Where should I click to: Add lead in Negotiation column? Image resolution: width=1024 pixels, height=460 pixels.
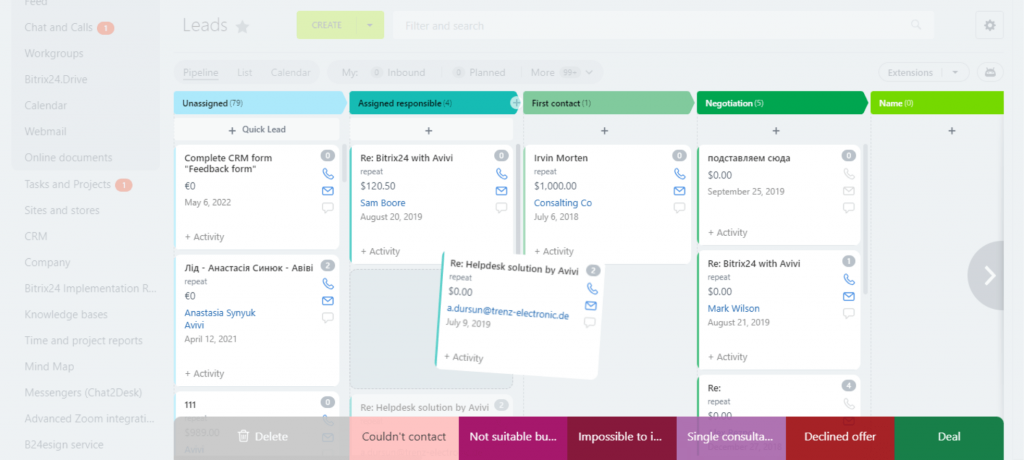coord(776,131)
